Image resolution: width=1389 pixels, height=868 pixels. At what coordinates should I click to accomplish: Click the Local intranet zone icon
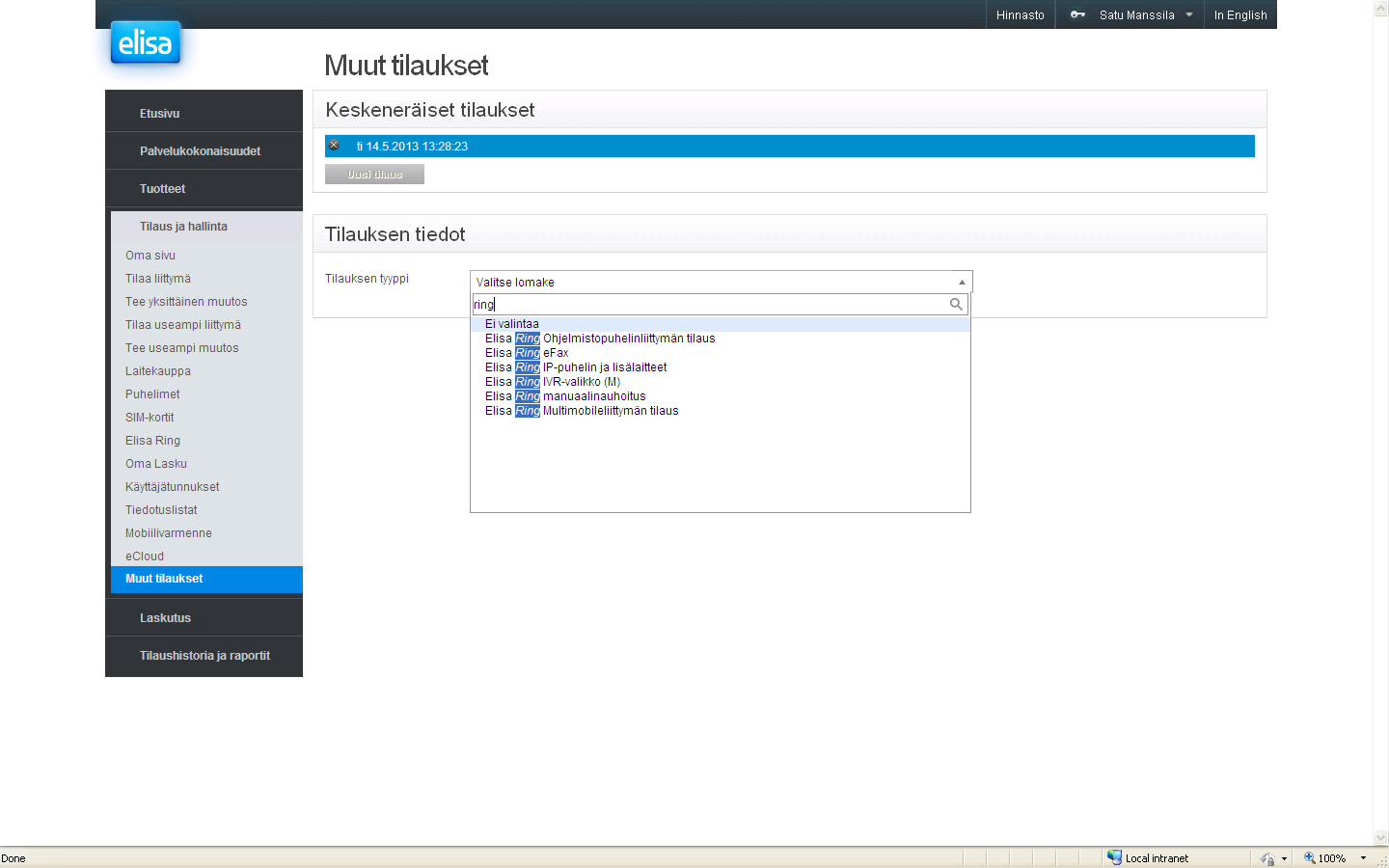[1114, 857]
